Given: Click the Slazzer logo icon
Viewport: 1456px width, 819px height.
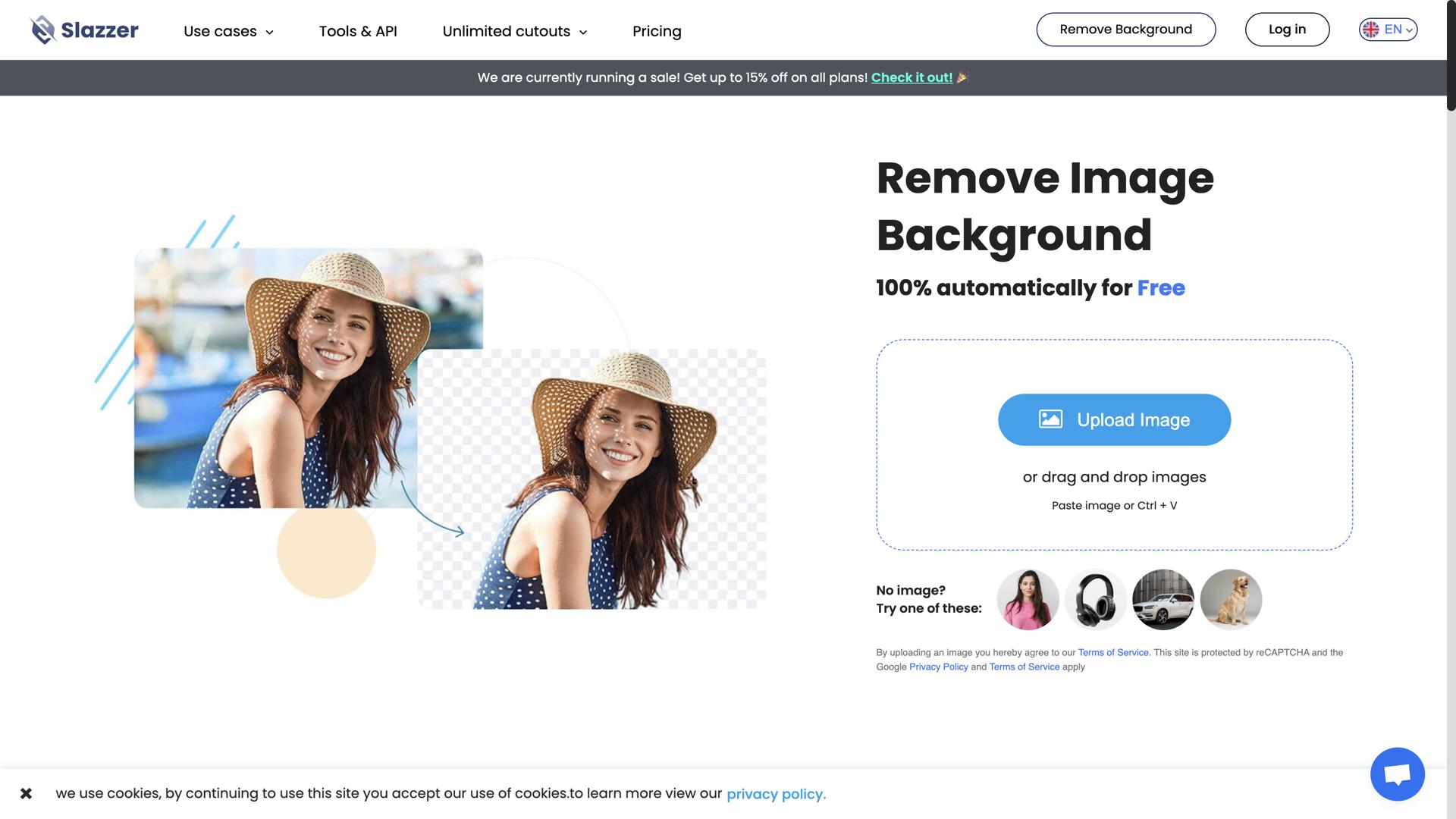Looking at the screenshot, I should pos(43,30).
